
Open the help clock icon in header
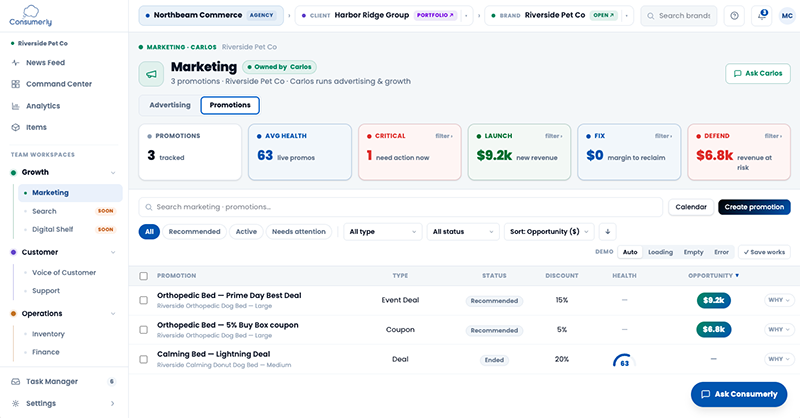[x=734, y=16]
